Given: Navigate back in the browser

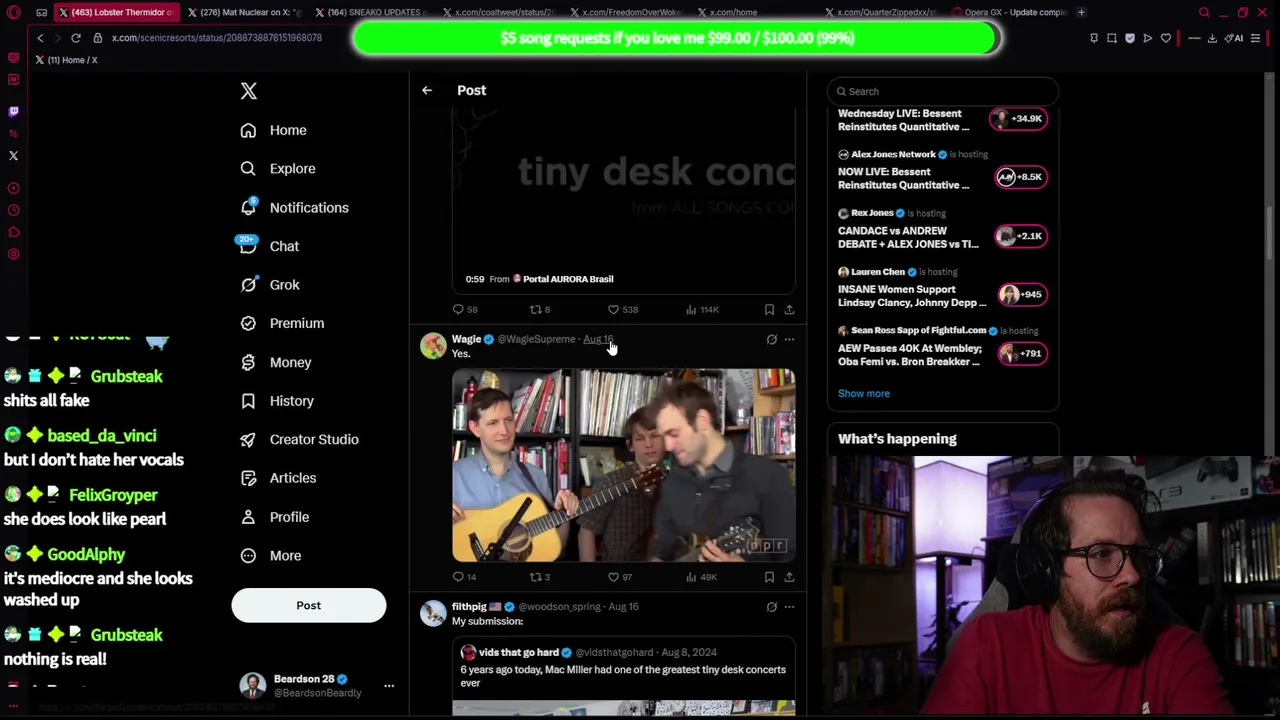Looking at the screenshot, I should 40,38.
